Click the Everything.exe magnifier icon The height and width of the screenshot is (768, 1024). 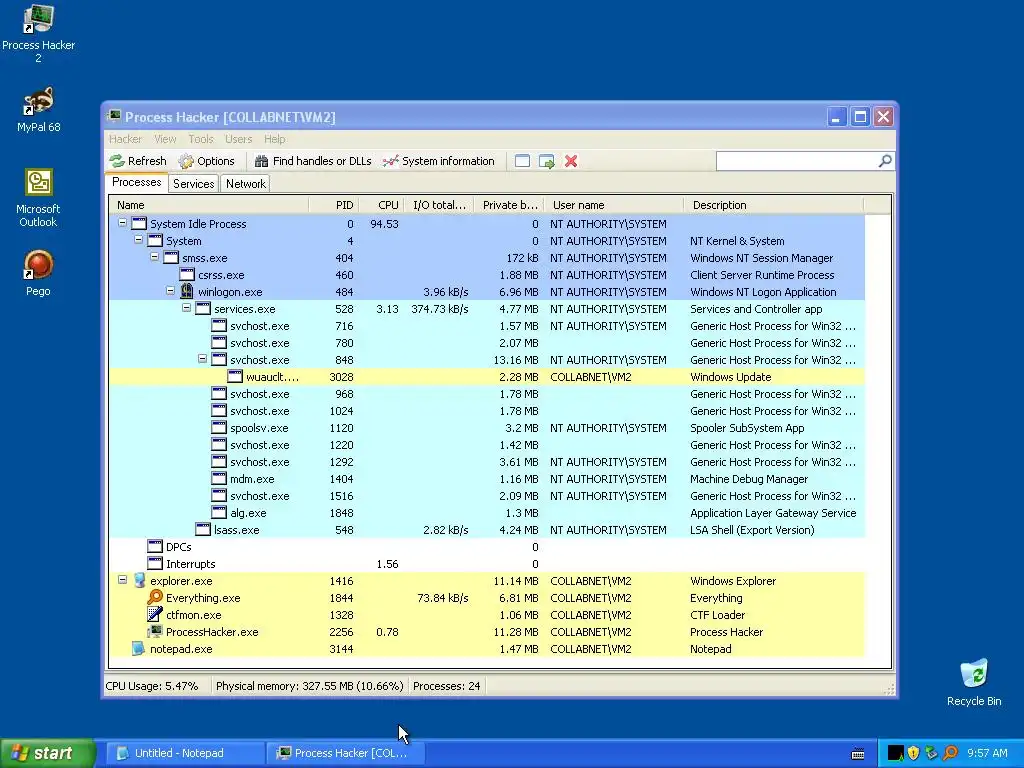coord(155,598)
